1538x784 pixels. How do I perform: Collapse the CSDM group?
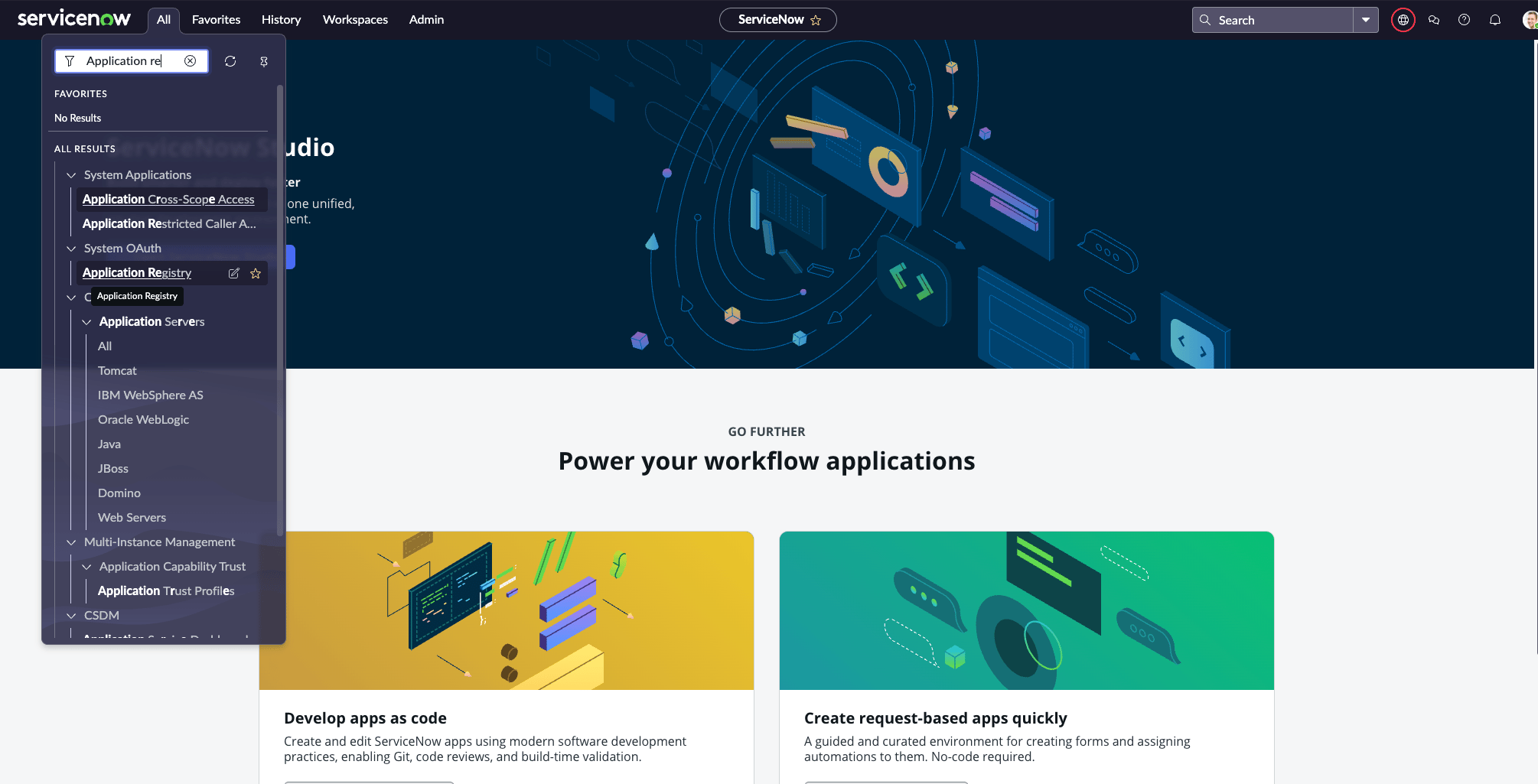pyautogui.click(x=71, y=616)
